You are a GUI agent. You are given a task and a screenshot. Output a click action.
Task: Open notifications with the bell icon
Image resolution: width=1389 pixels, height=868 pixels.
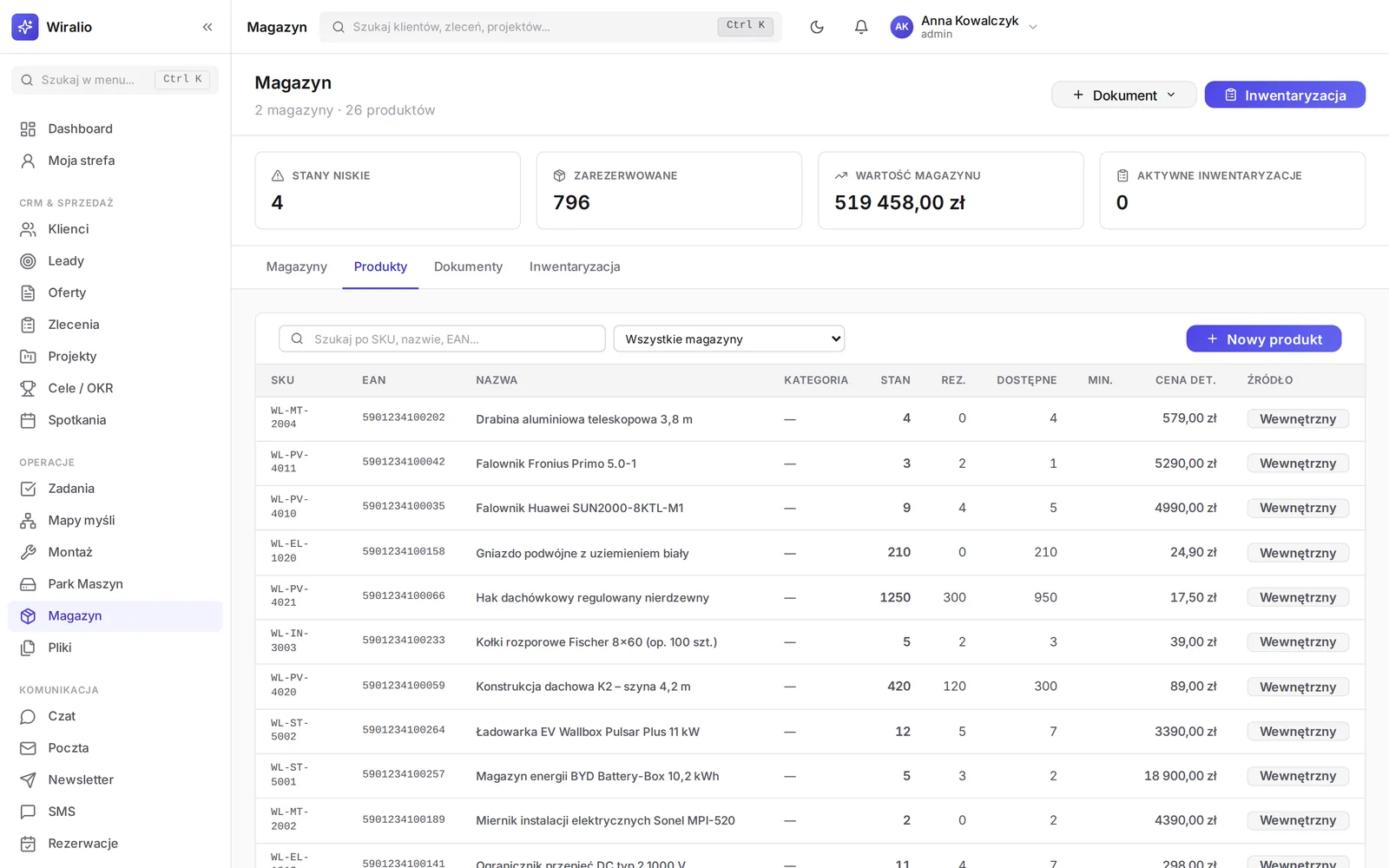click(x=861, y=27)
